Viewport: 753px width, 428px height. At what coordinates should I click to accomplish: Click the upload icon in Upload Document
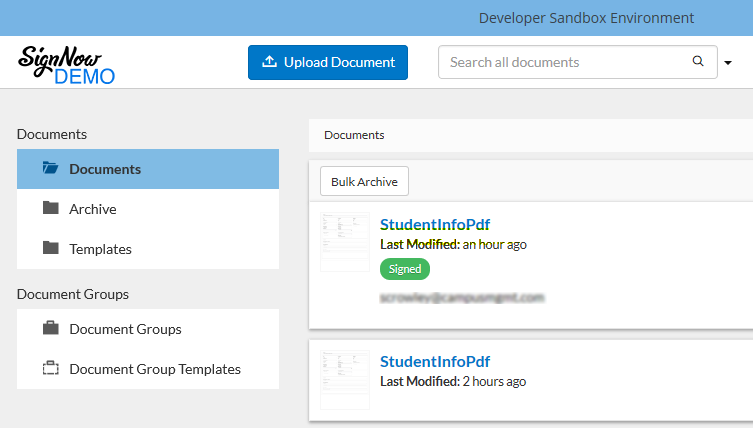(269, 62)
